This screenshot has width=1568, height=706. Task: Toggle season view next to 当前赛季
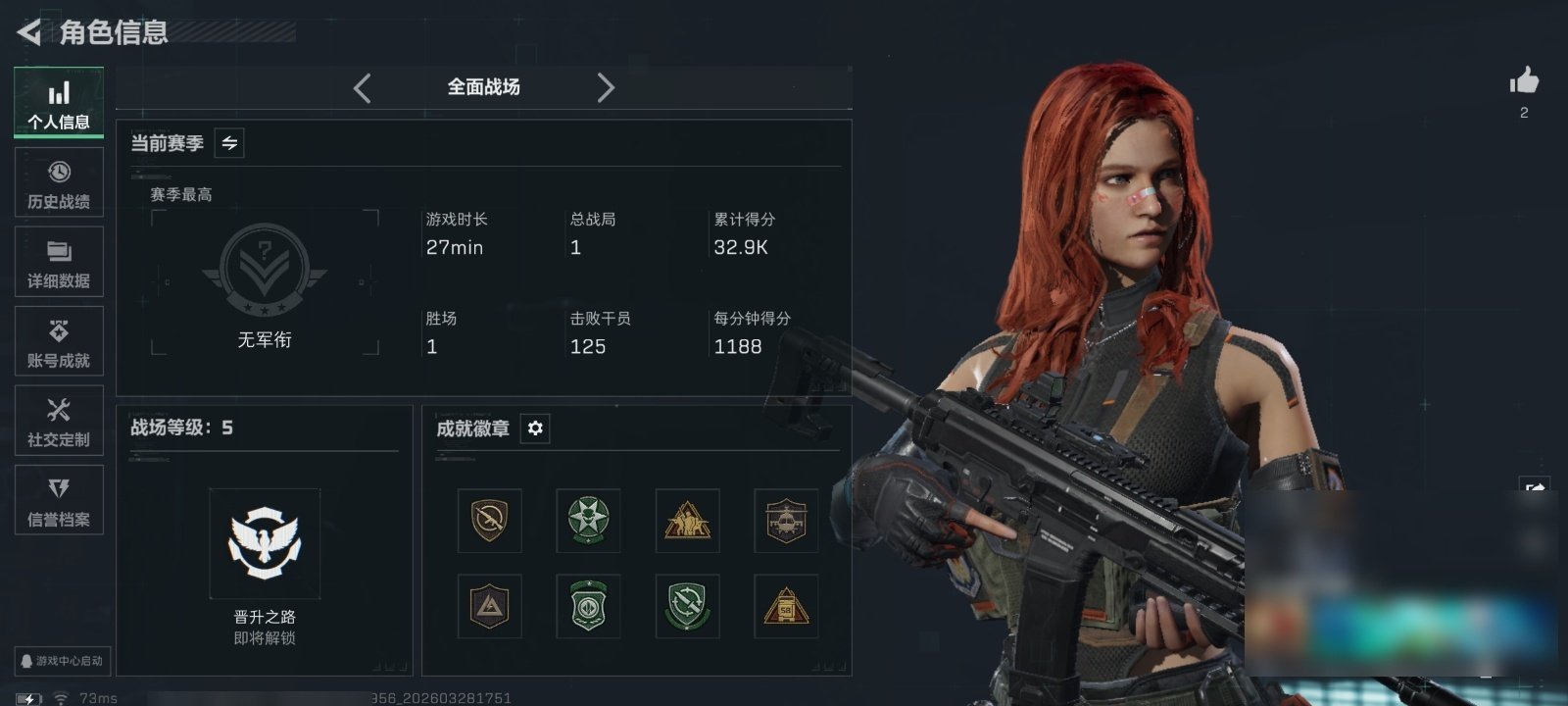point(229,143)
